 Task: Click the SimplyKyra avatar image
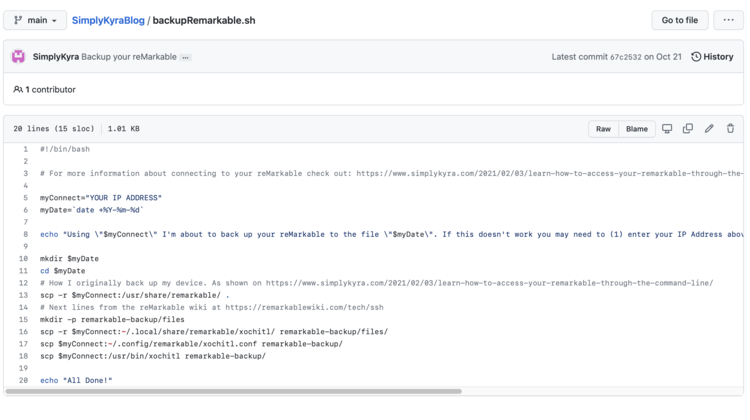(x=18, y=56)
